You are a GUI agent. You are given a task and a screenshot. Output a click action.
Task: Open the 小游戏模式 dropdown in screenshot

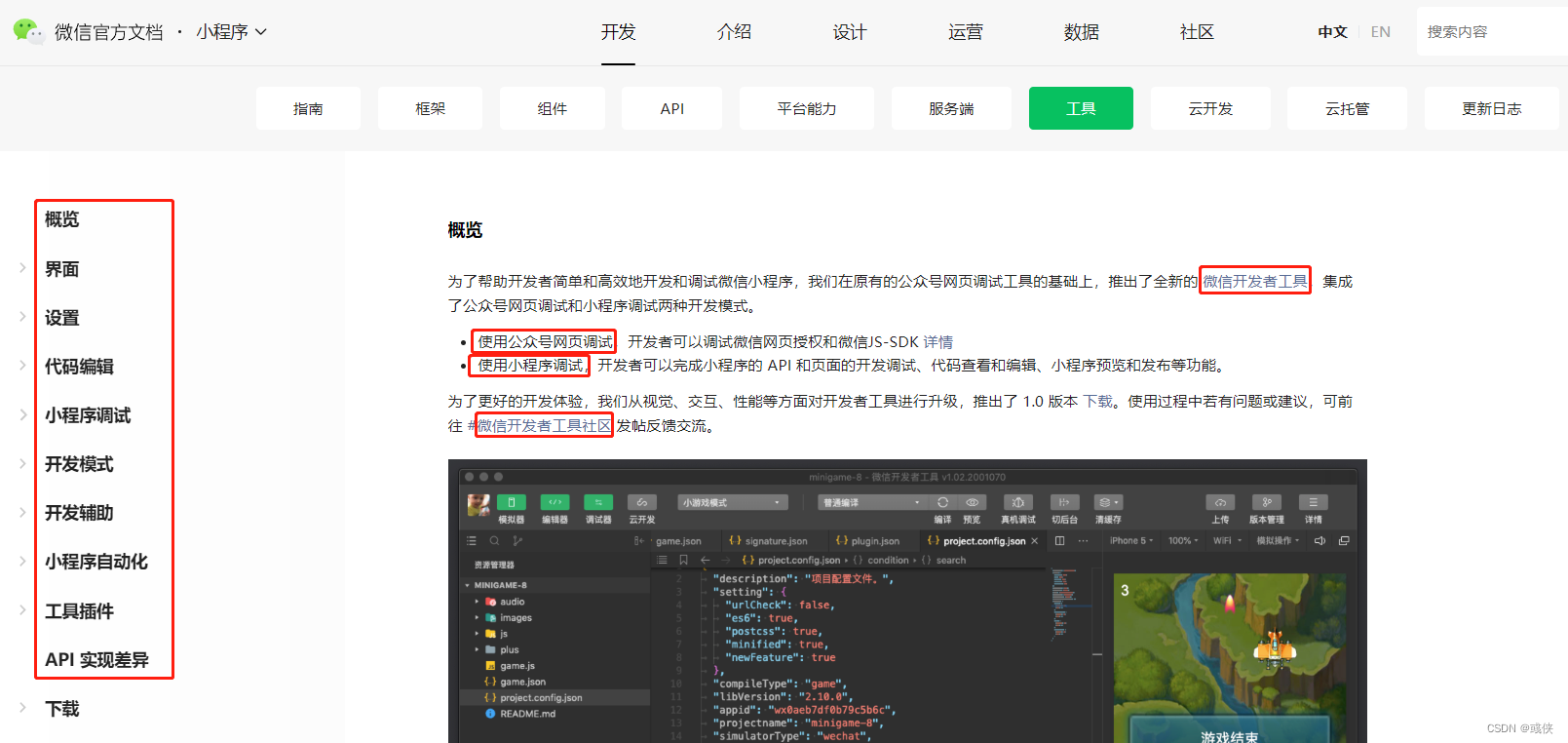(732, 502)
